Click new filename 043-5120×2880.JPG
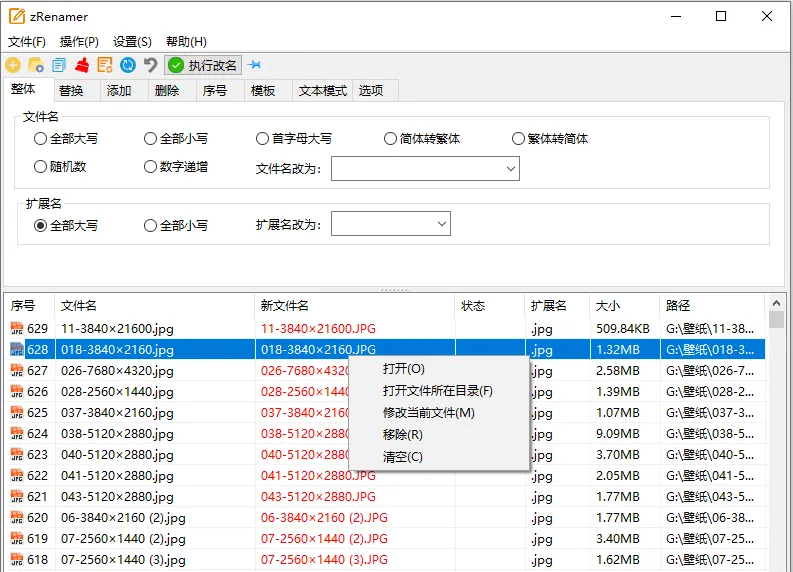 click(318, 497)
